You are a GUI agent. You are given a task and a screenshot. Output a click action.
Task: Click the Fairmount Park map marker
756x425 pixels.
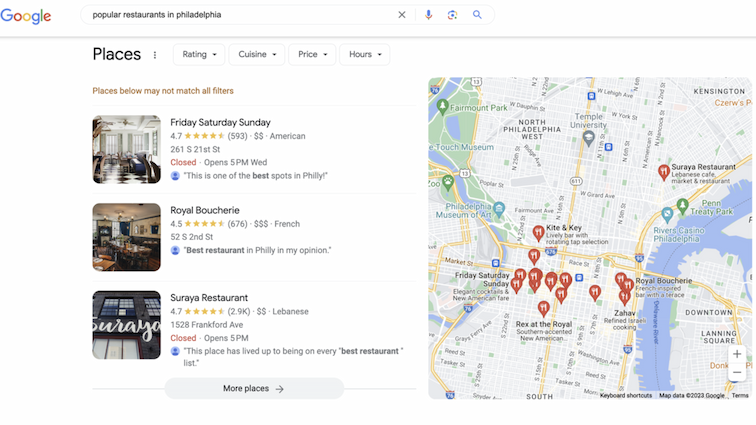coord(442,107)
